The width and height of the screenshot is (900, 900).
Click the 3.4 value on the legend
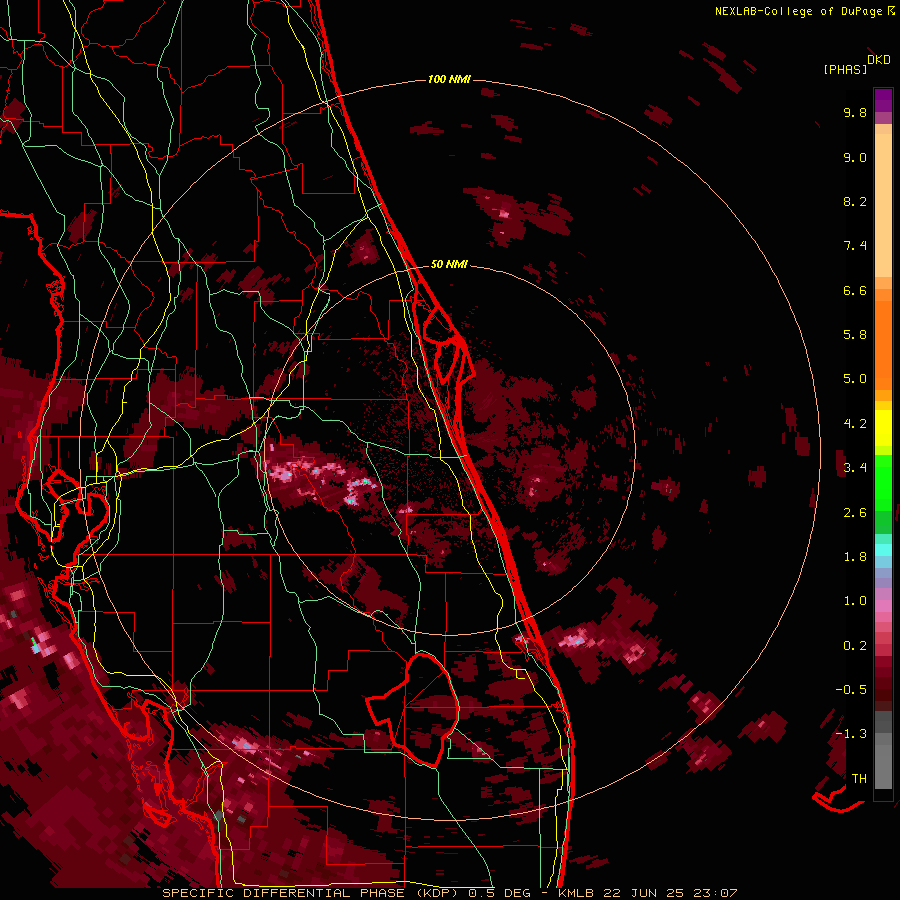click(x=855, y=468)
